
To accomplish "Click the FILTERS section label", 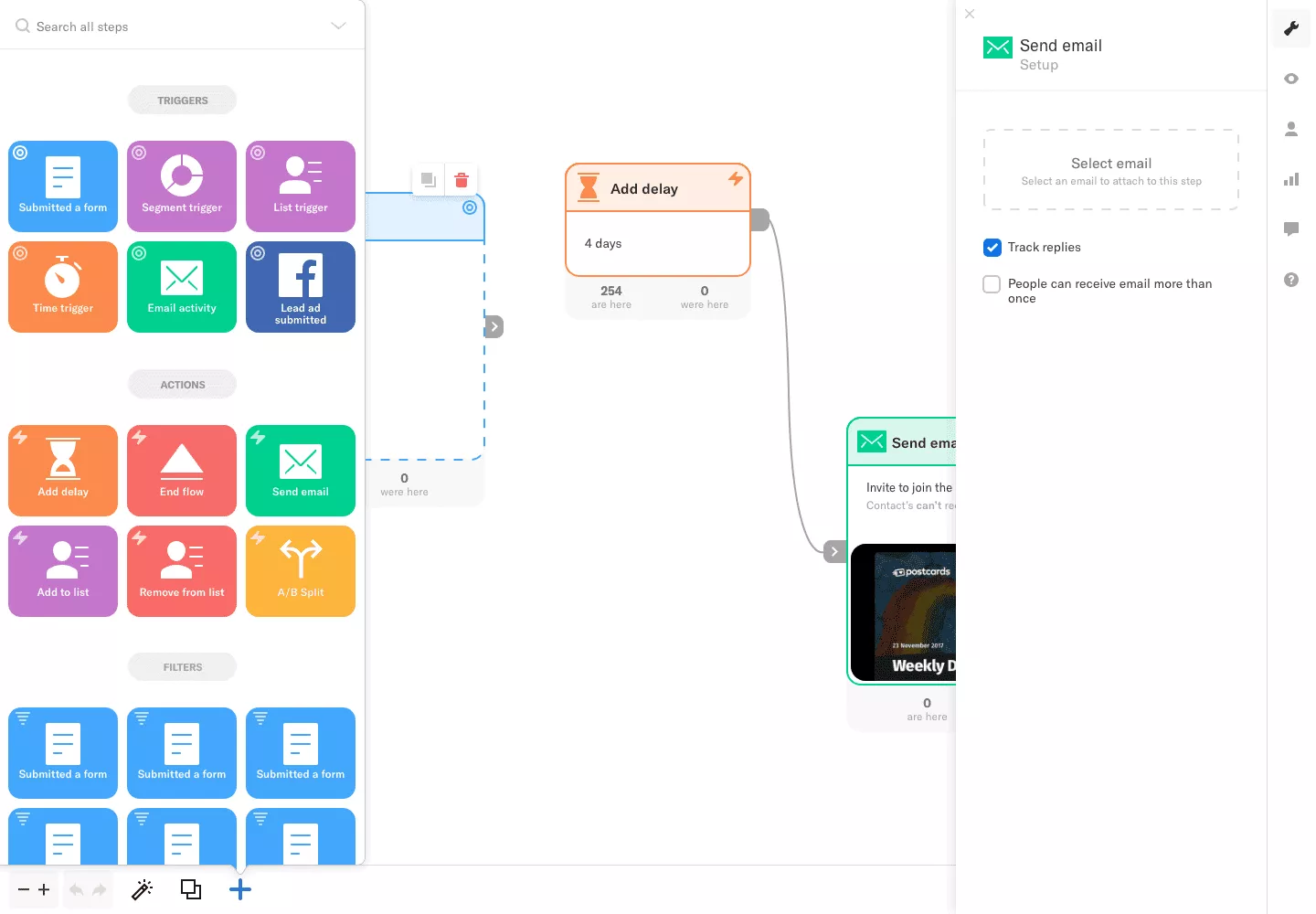I will tap(183, 667).
